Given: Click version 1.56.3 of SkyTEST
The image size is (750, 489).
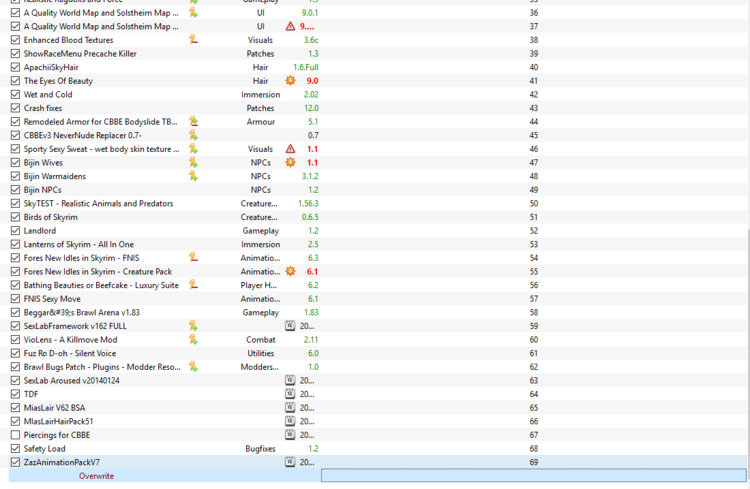Looking at the screenshot, I should [308, 203].
